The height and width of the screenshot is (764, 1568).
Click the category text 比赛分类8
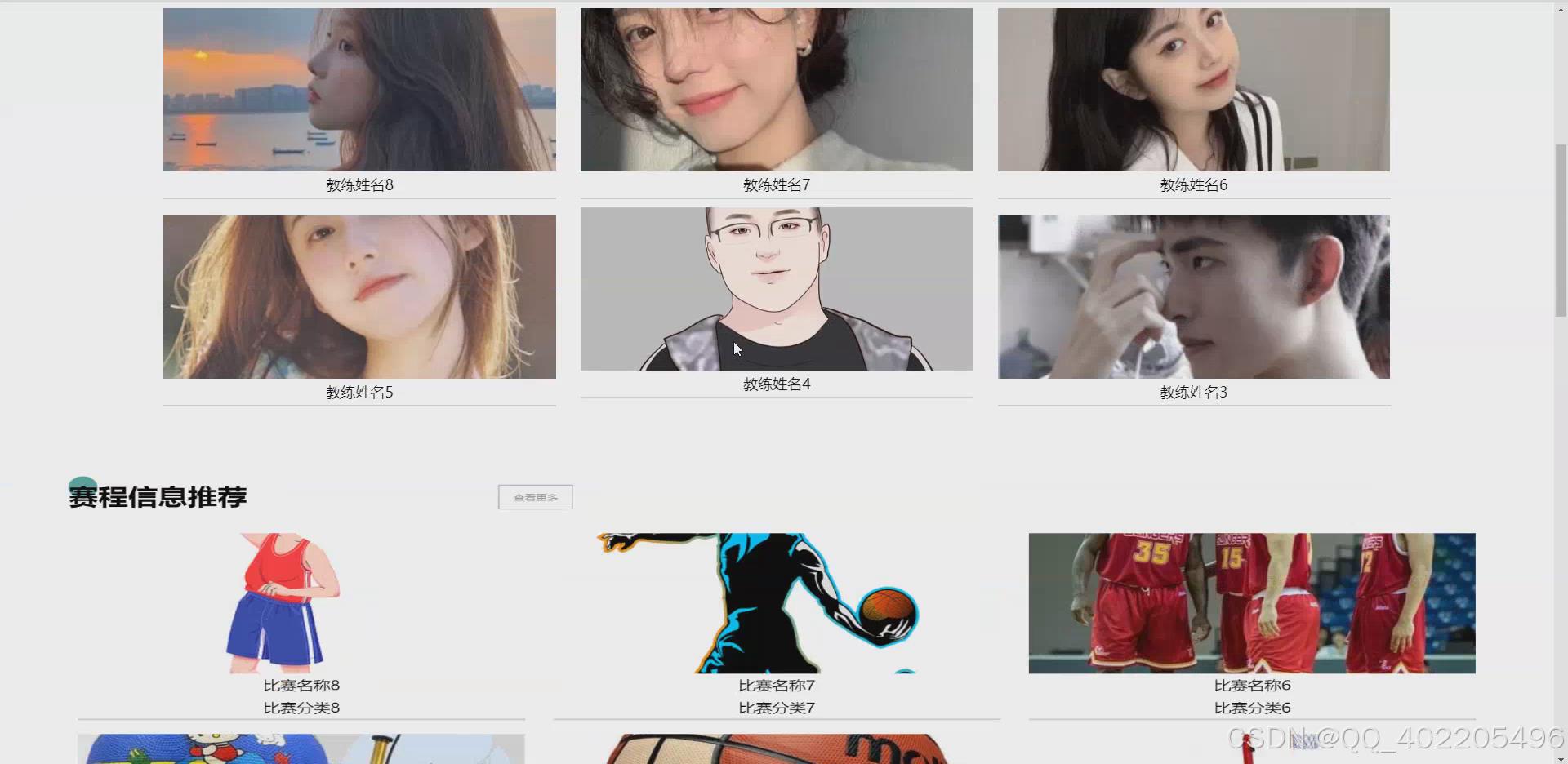301,708
